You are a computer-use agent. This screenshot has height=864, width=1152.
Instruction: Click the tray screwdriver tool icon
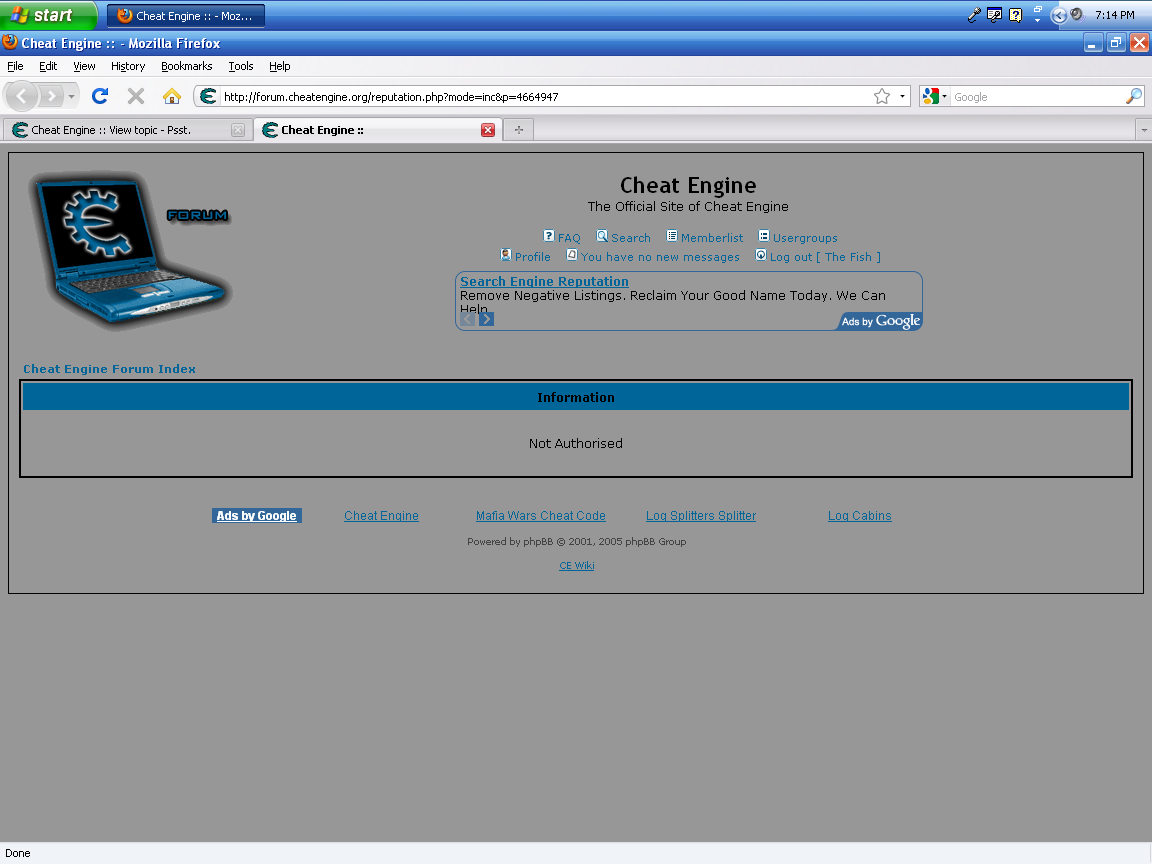pyautogui.click(x=974, y=15)
